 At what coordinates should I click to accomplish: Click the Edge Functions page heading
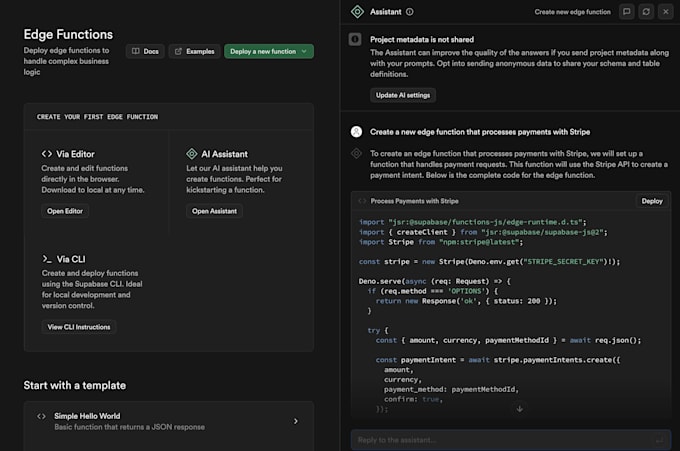[68, 34]
